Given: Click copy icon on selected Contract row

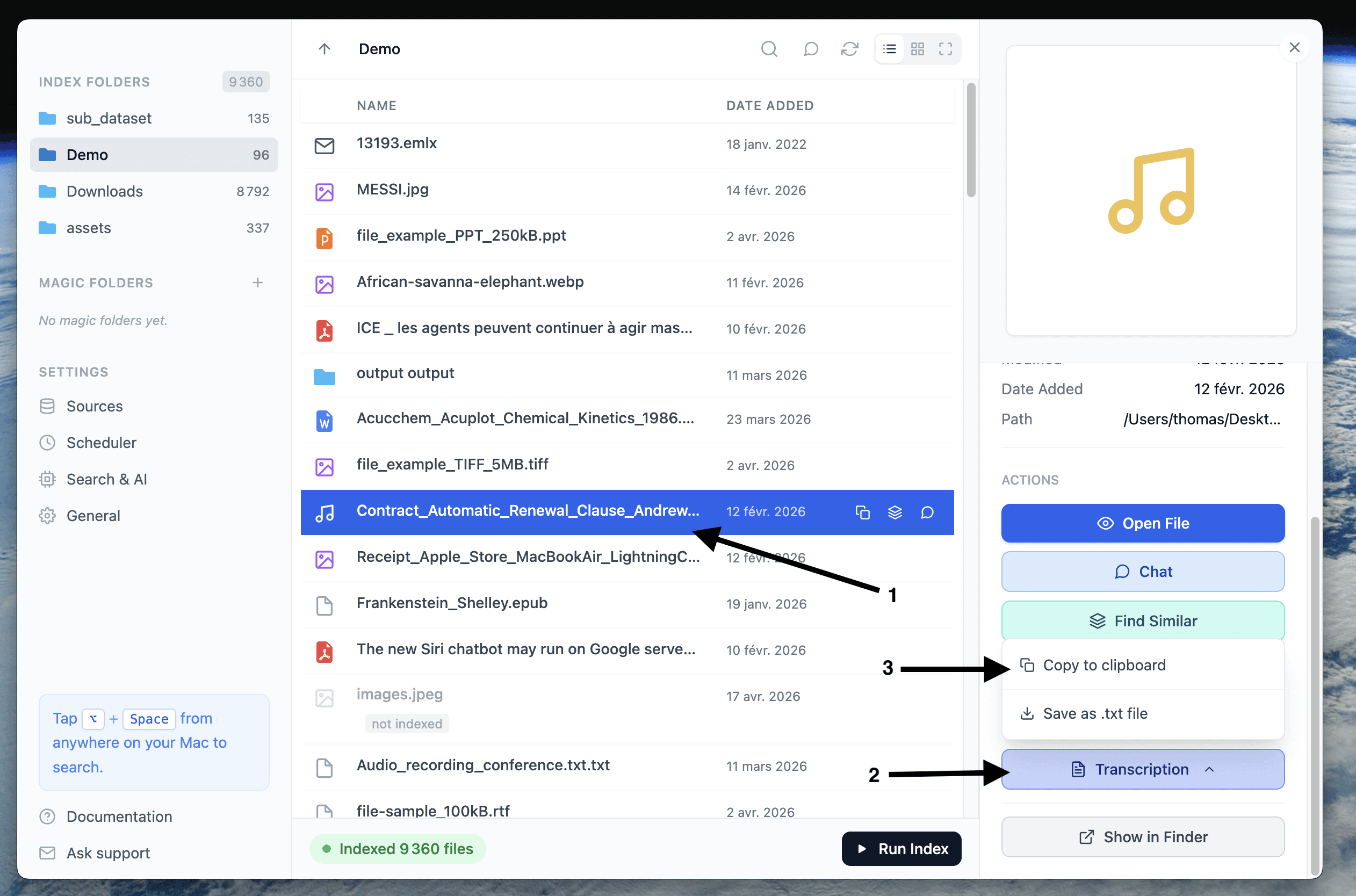Looking at the screenshot, I should coord(862,512).
